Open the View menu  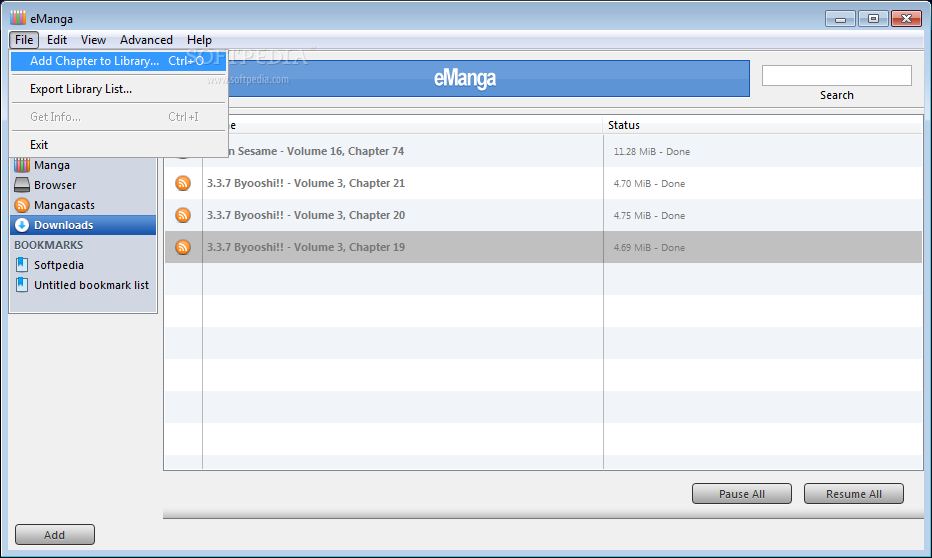[93, 40]
